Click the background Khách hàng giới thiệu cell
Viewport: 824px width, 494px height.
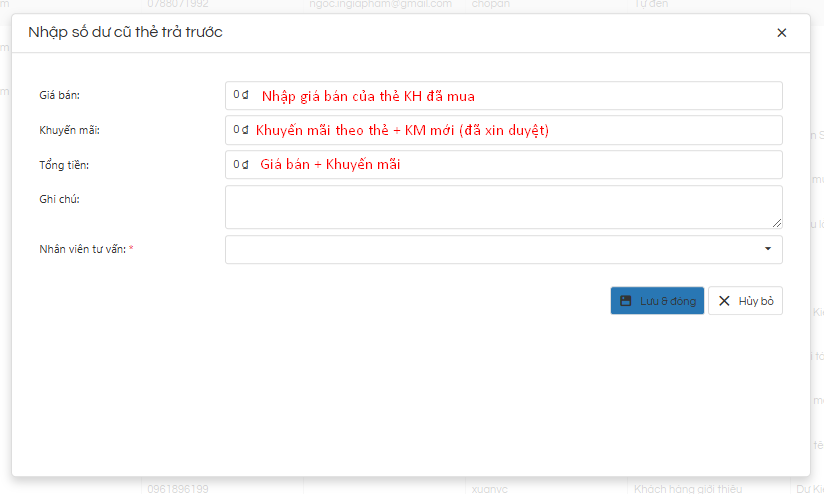click(686, 488)
